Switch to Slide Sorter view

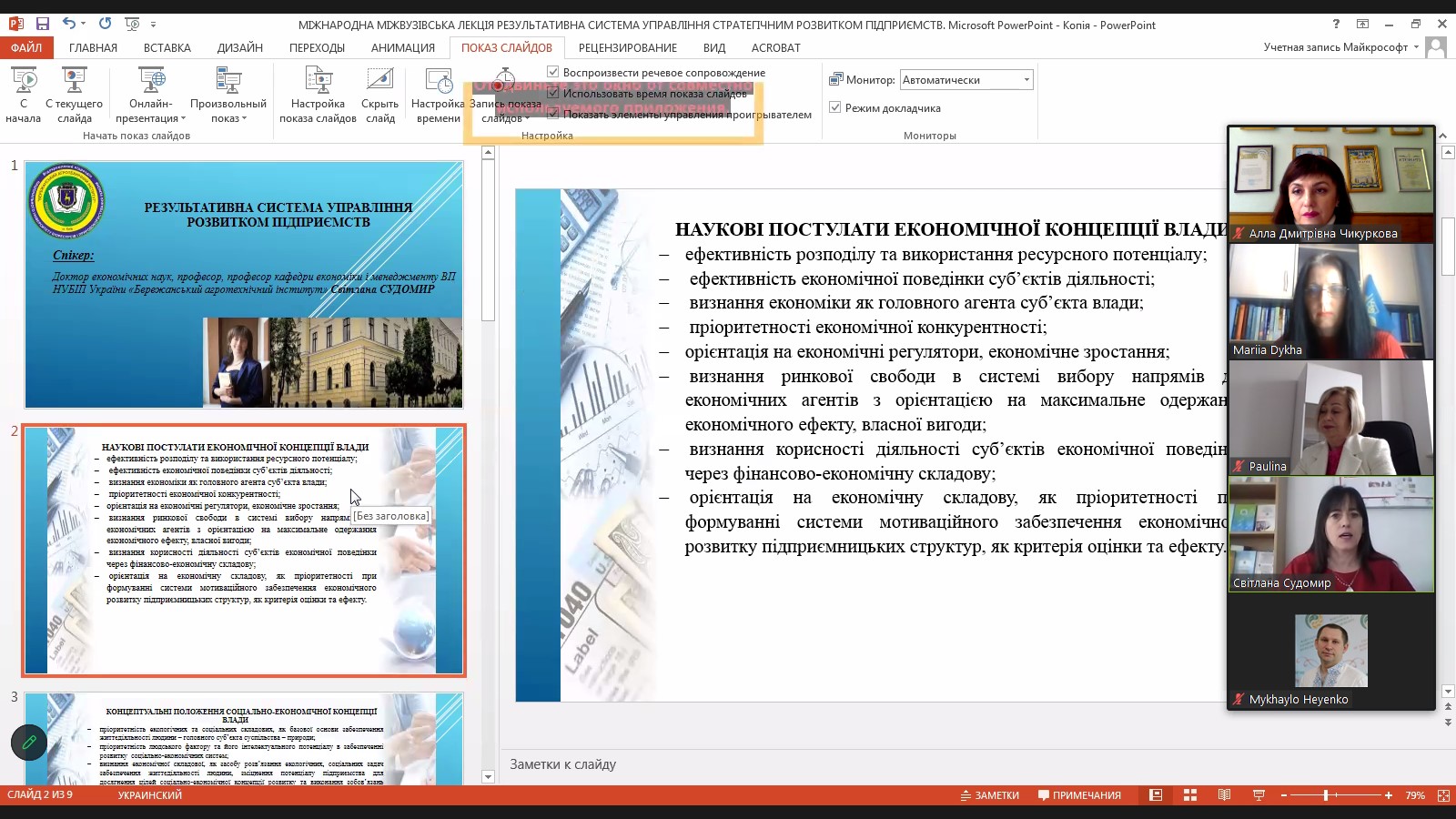pos(1189,795)
